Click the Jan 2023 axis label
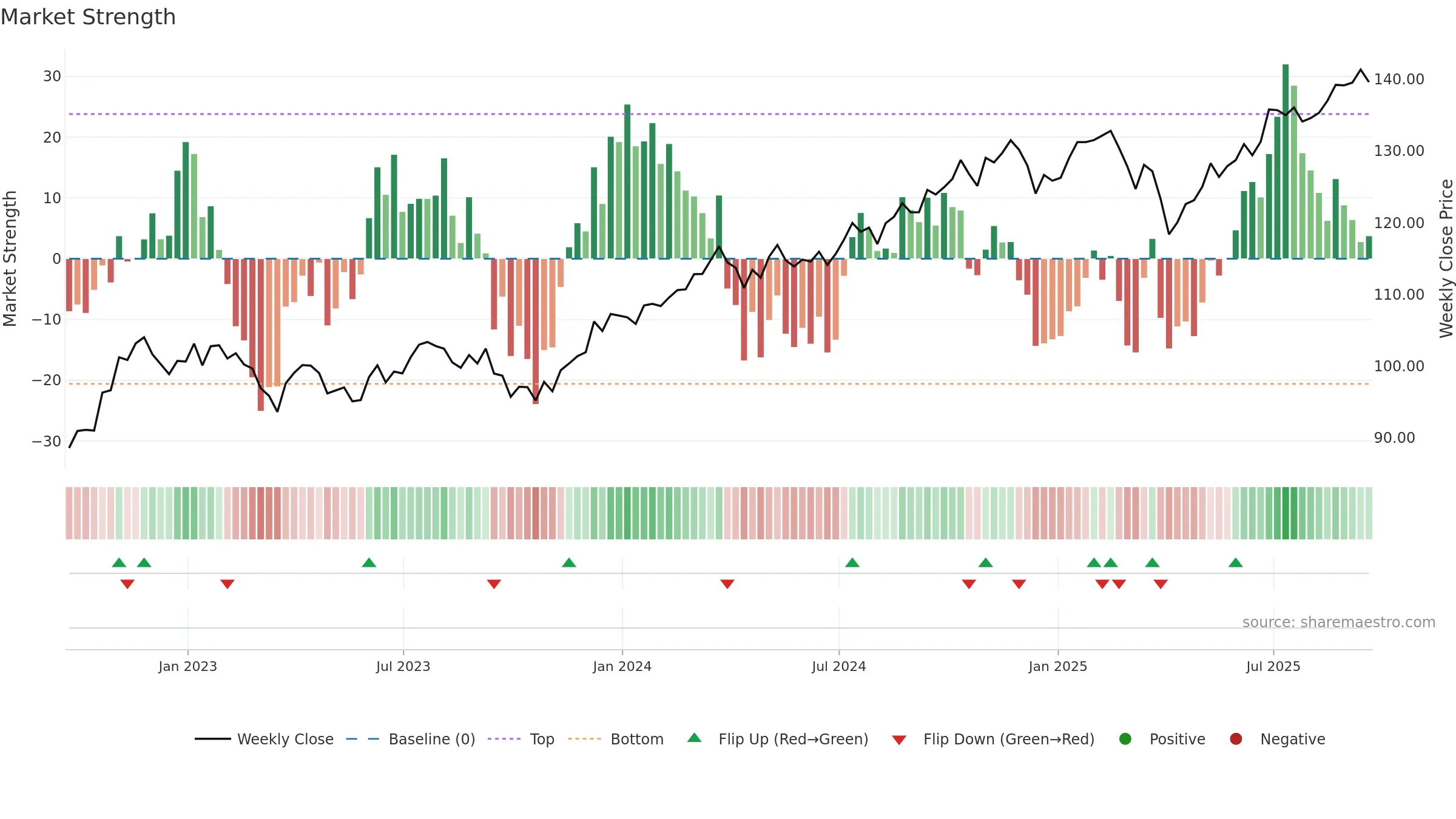 pos(187,666)
